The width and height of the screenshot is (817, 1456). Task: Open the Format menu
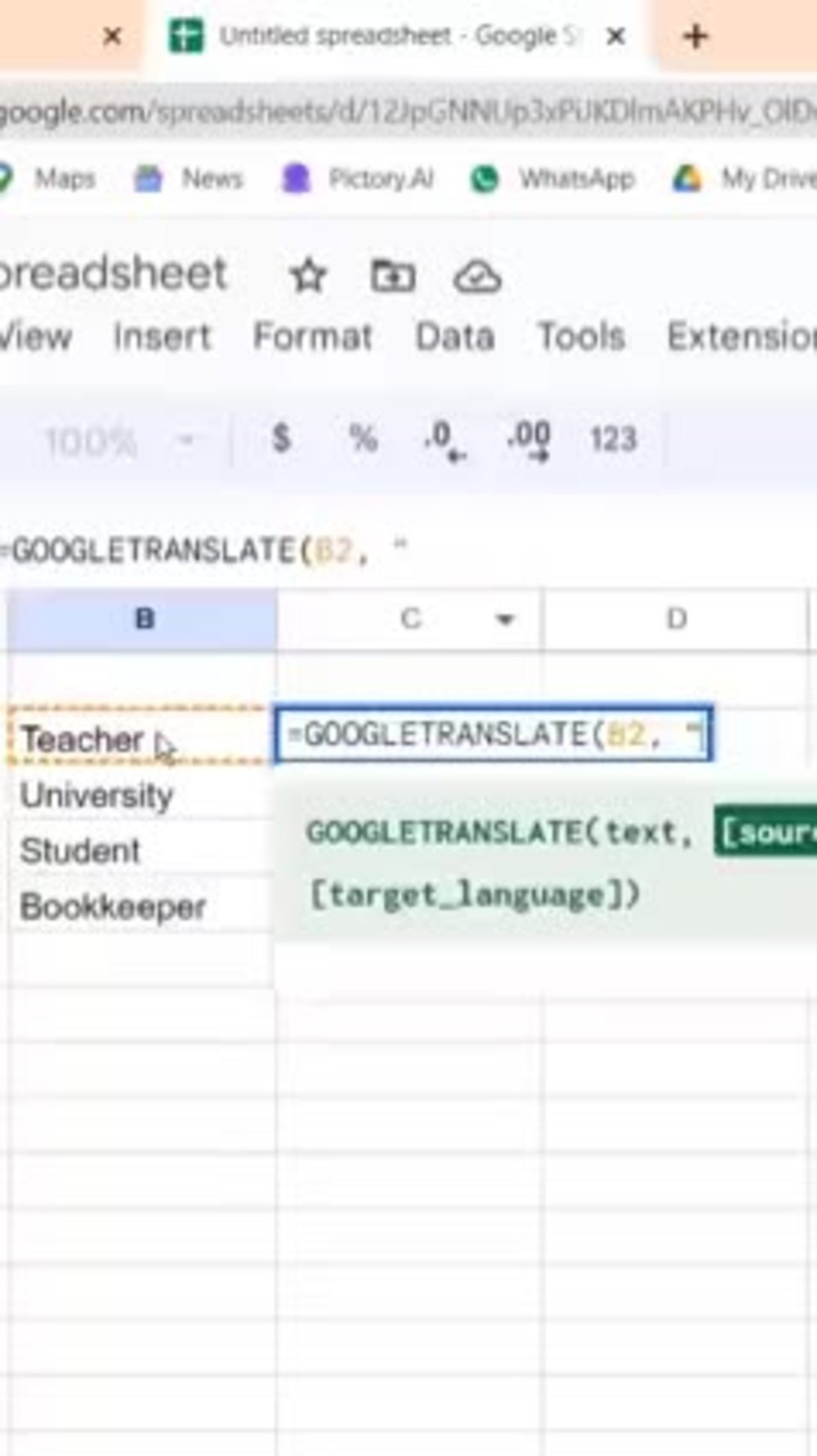pyautogui.click(x=313, y=337)
